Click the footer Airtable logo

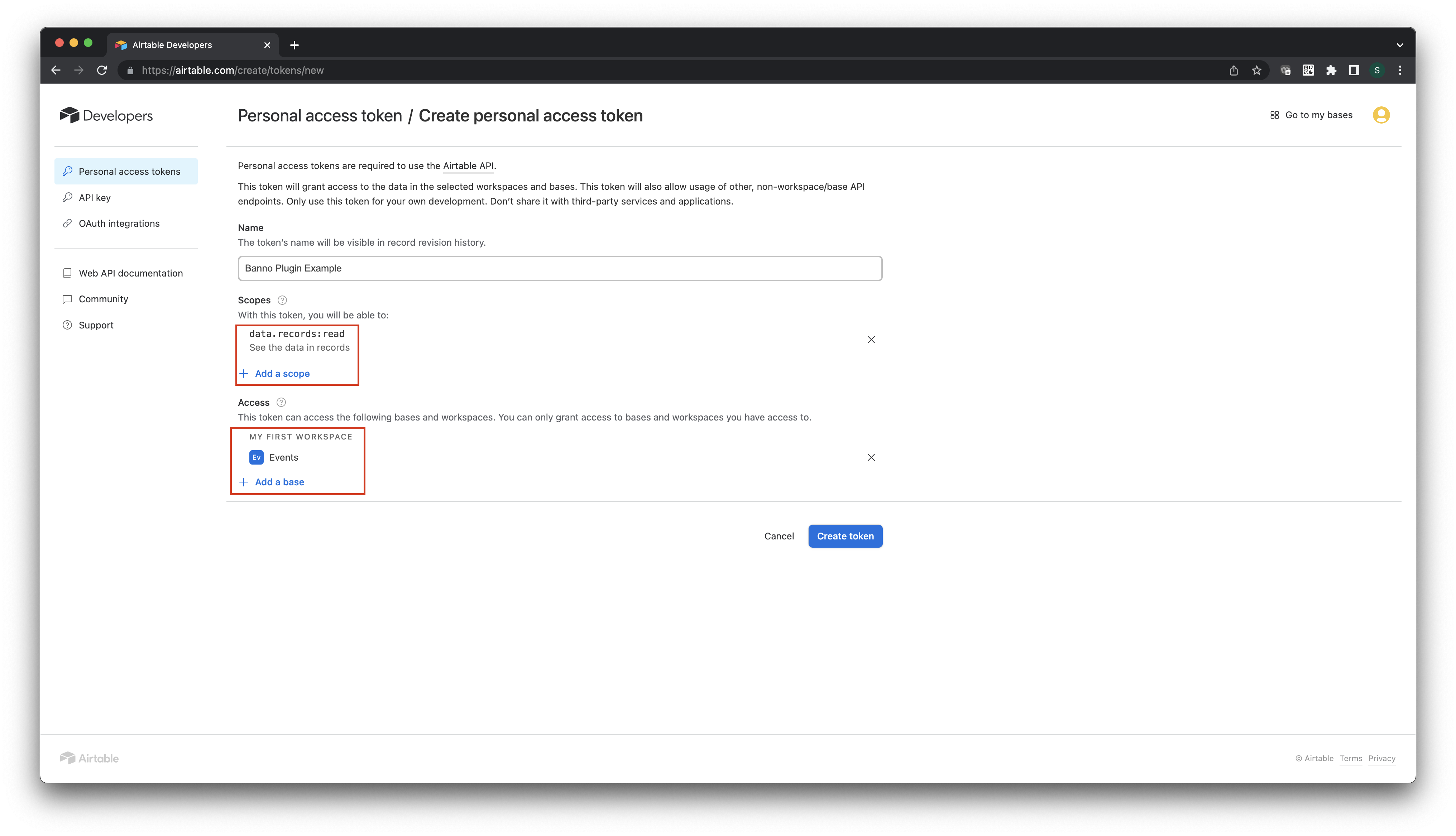tap(90, 758)
